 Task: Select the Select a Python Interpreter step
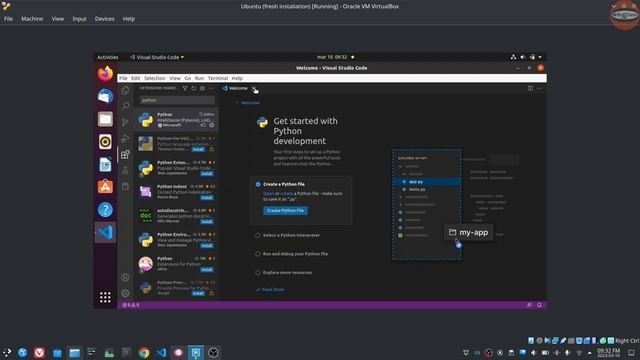coord(291,236)
